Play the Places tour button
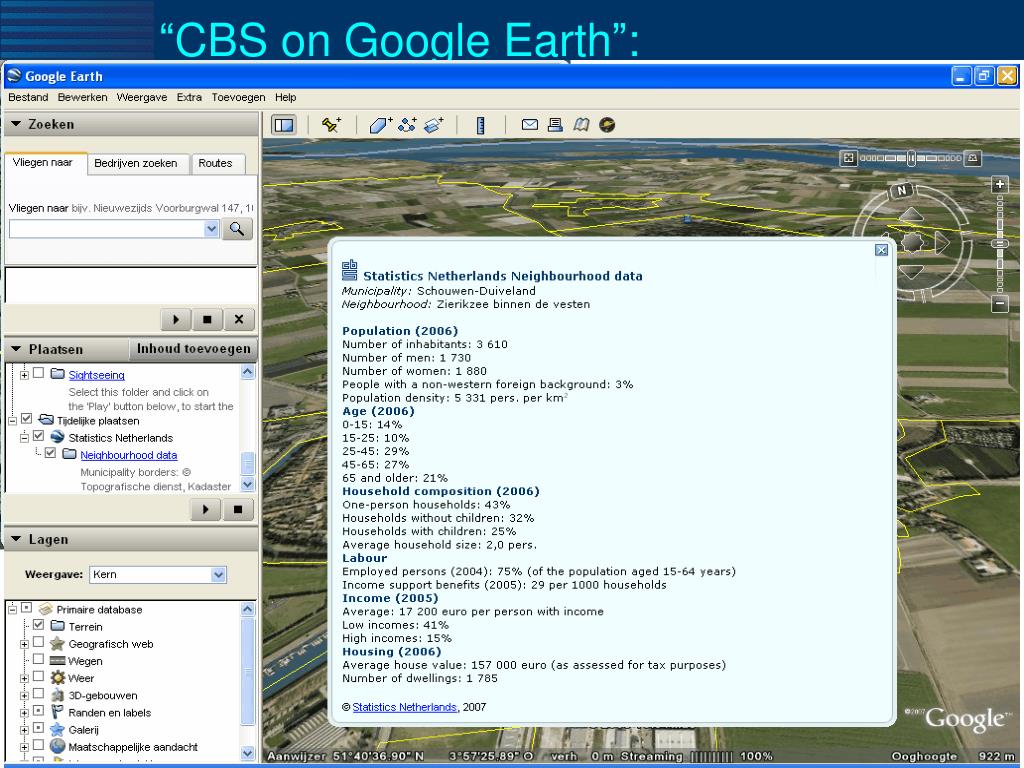This screenshot has height=768, width=1024. point(206,509)
